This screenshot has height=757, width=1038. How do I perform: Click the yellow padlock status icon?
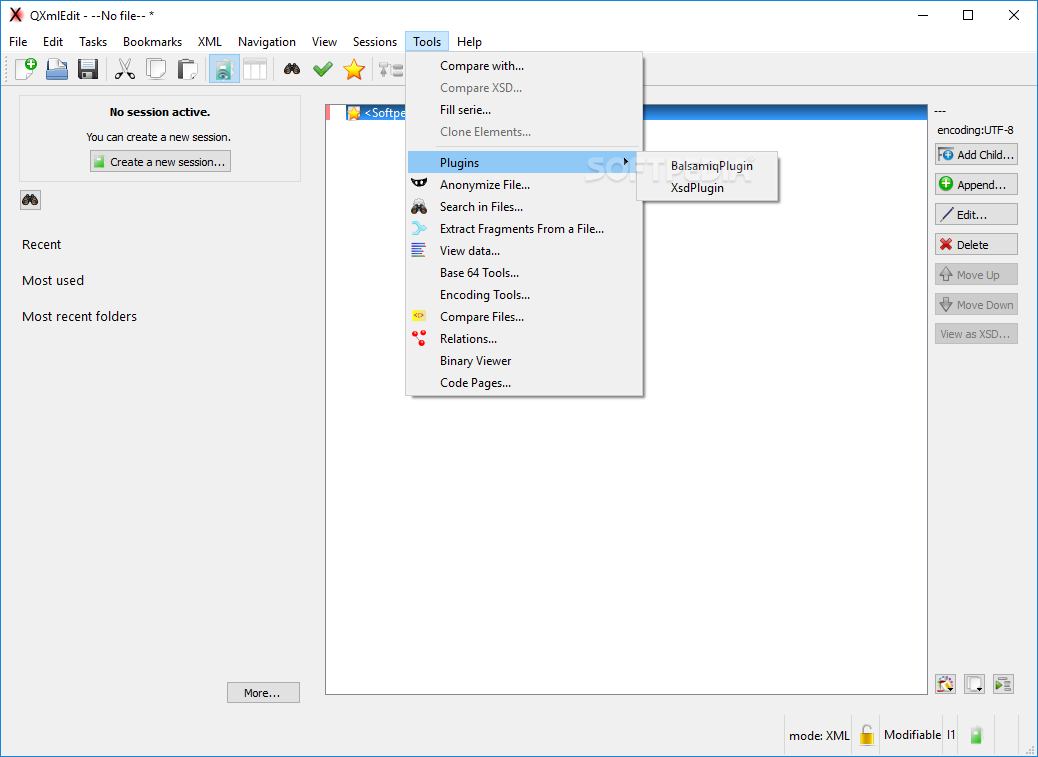[867, 735]
